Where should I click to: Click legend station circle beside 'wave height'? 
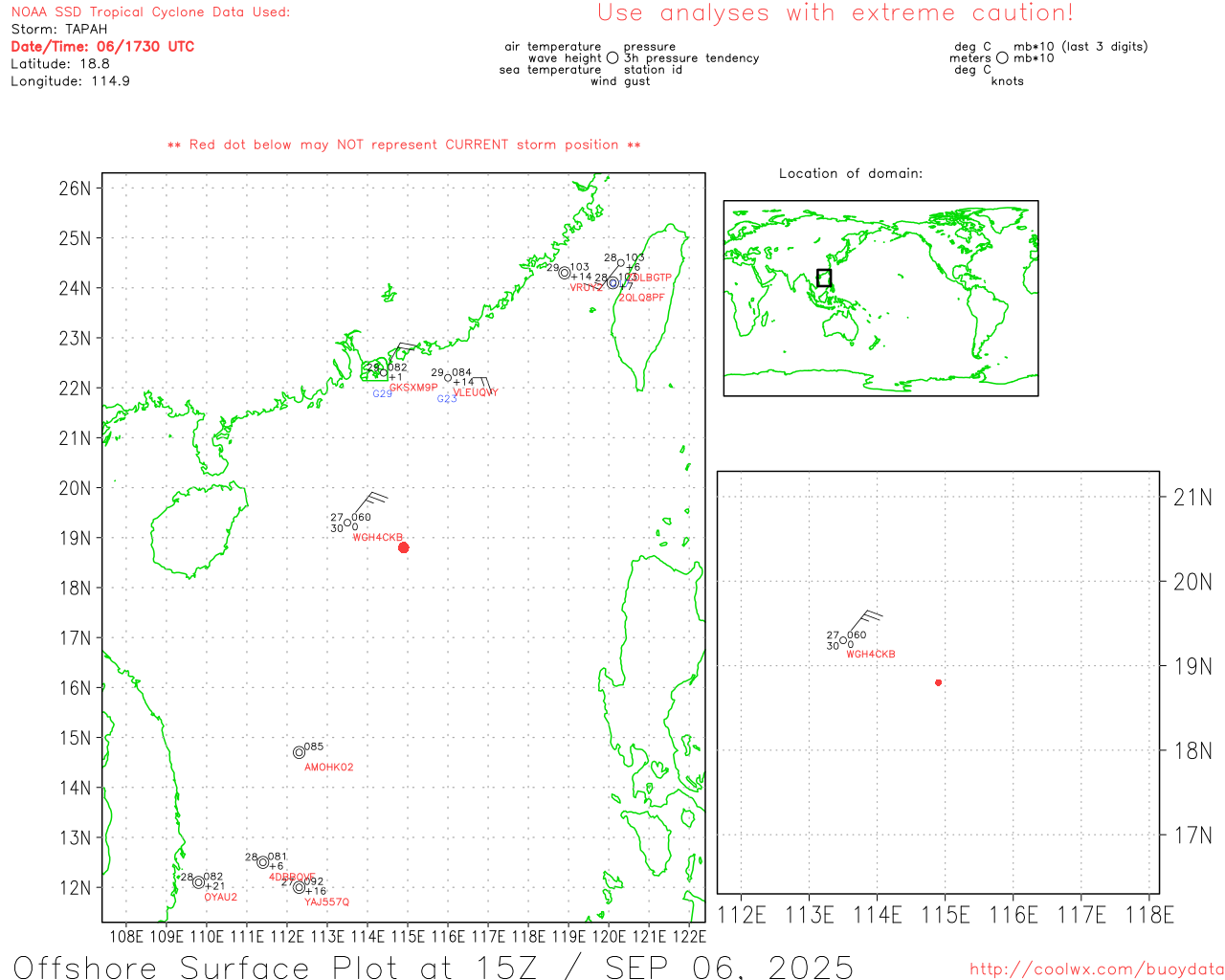[612, 58]
